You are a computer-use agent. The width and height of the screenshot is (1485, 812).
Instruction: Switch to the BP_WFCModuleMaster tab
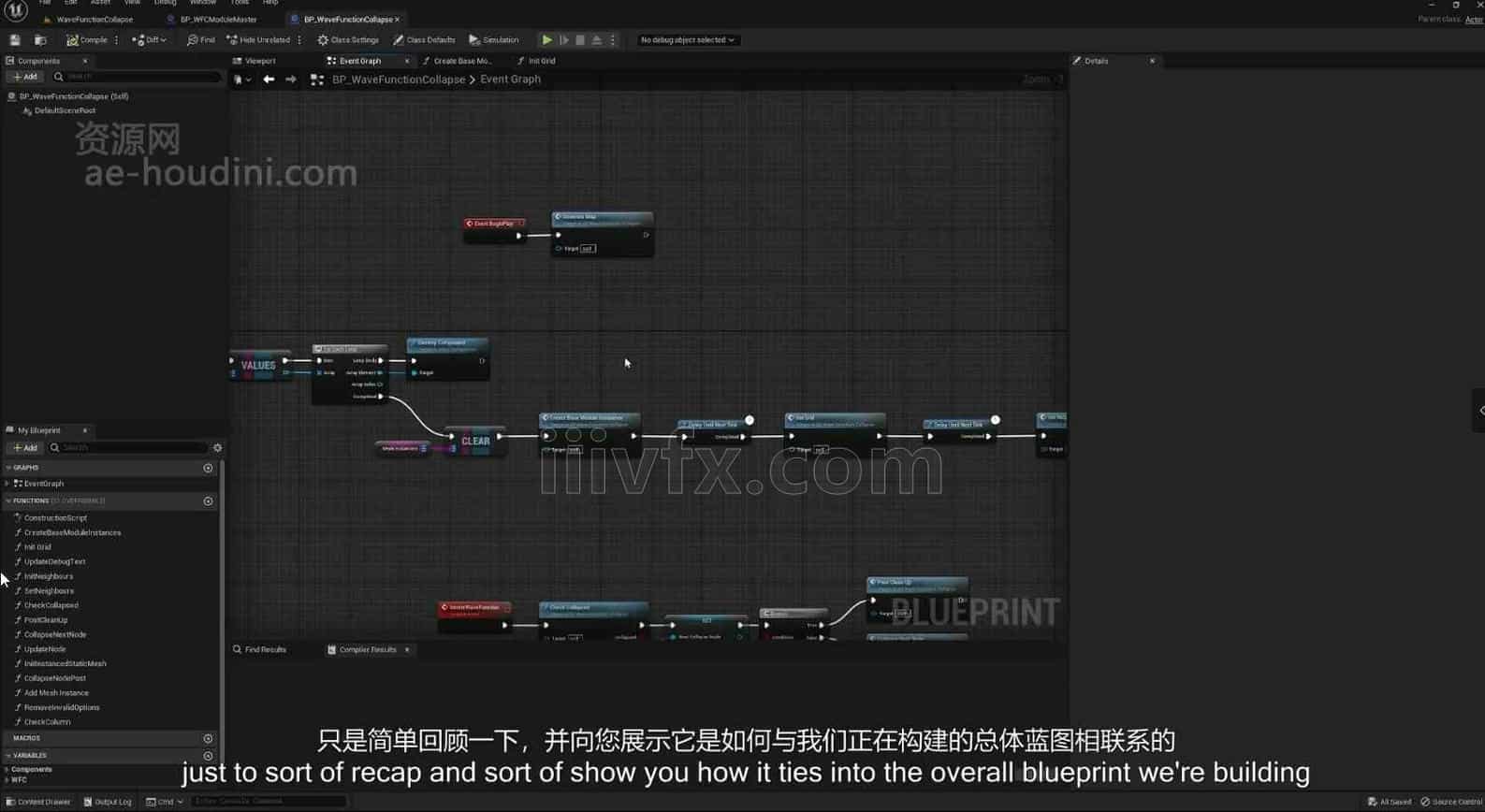pos(218,19)
